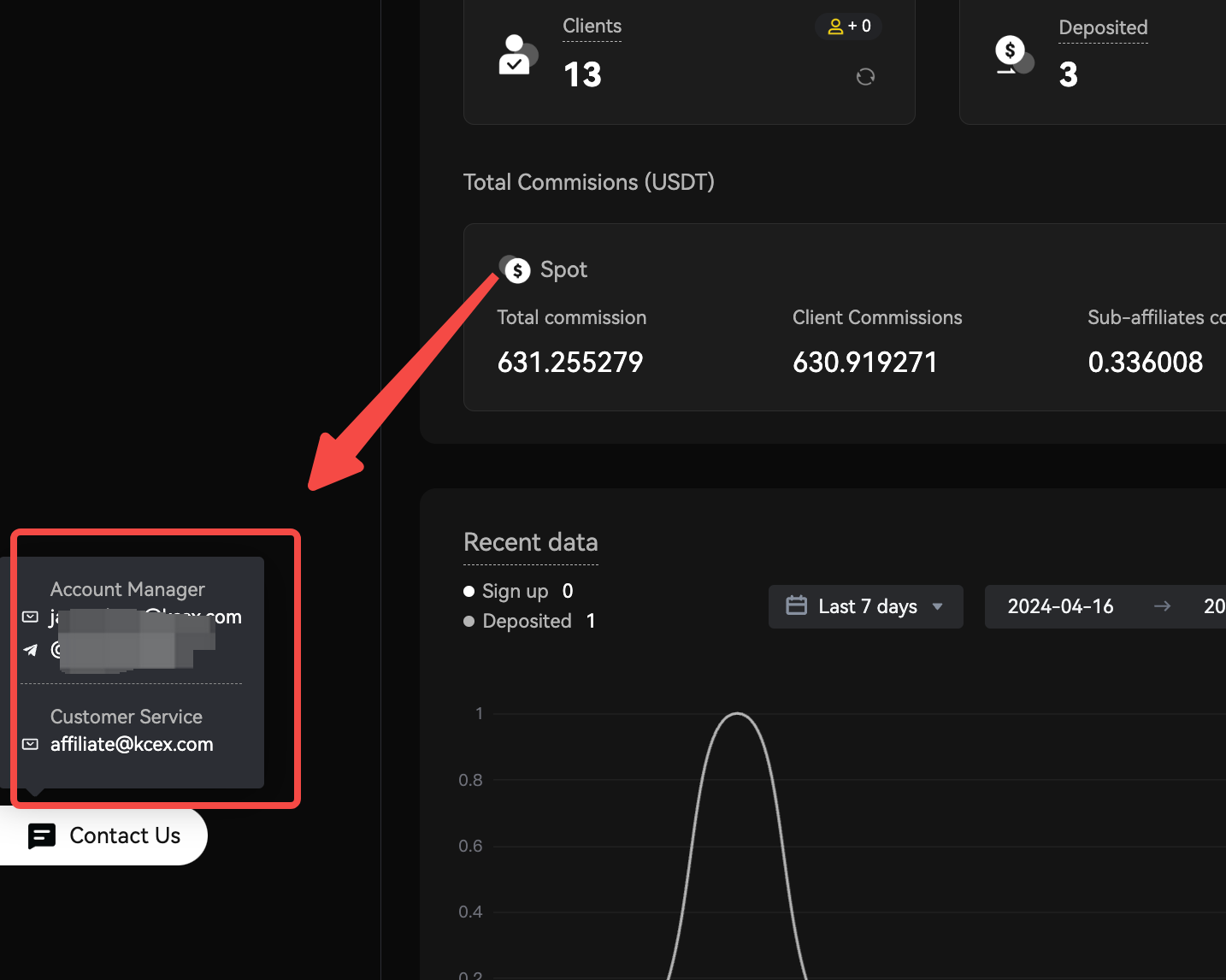1226x980 pixels.
Task: Click the Clients person-check icon
Action: pos(516,56)
